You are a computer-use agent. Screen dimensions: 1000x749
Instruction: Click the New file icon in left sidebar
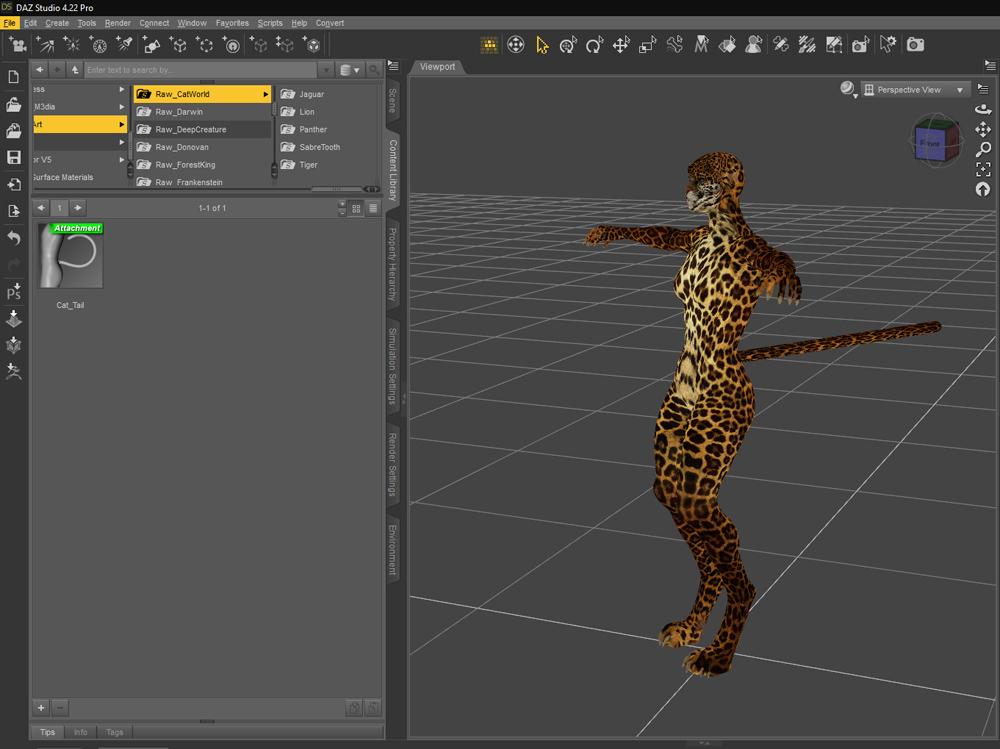coord(14,77)
